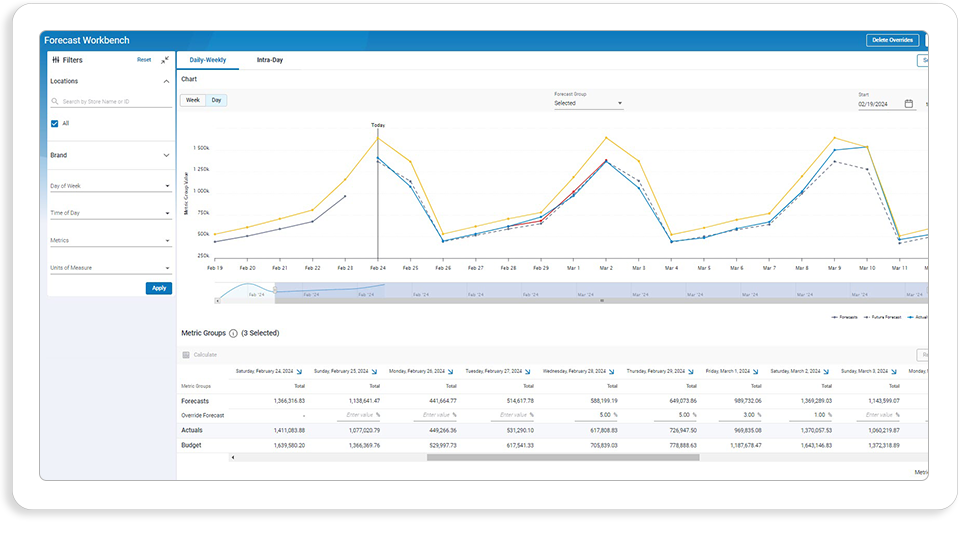The width and height of the screenshot is (960, 540).
Task: Open the Day of Week dropdown
Action: click(110, 186)
